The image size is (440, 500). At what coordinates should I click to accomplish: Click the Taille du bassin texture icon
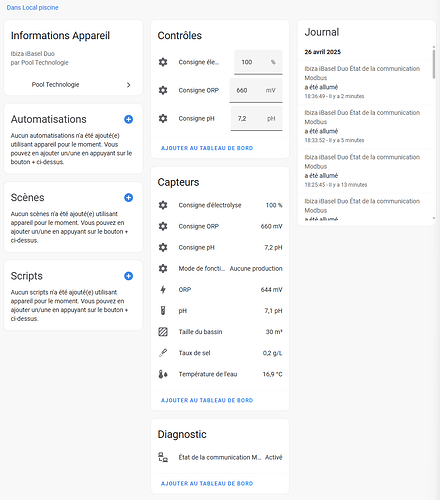[x=163, y=332]
